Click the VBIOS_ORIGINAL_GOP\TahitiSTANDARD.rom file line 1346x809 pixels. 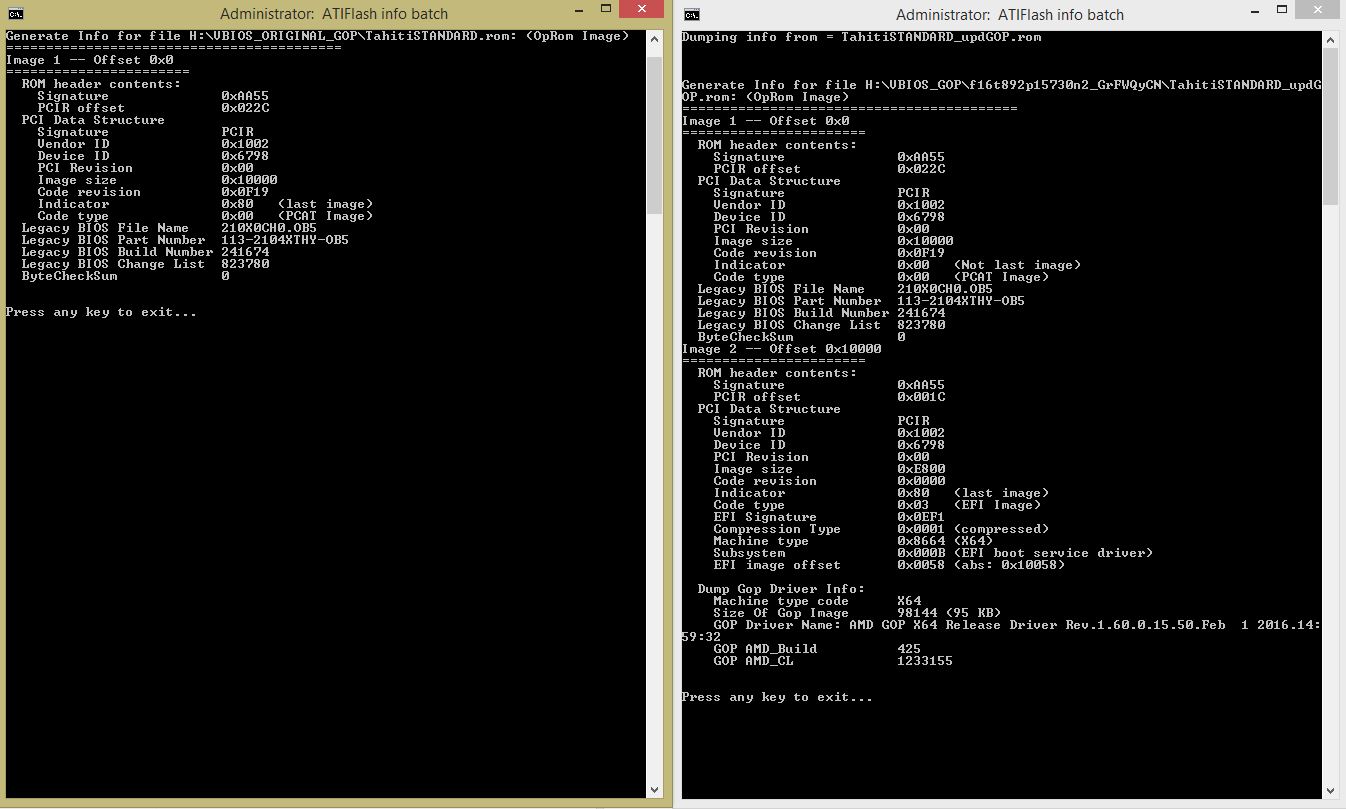click(x=318, y=36)
